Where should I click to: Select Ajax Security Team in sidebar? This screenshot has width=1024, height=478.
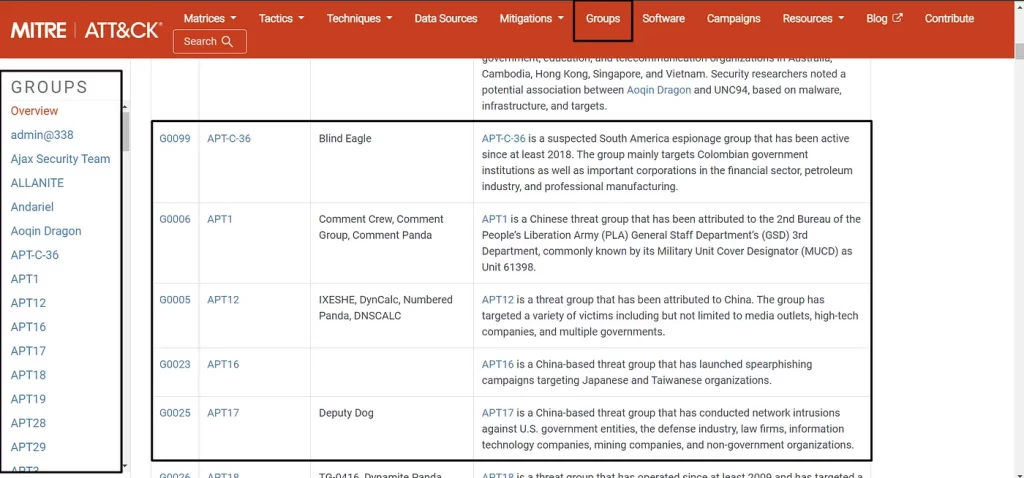[60, 159]
